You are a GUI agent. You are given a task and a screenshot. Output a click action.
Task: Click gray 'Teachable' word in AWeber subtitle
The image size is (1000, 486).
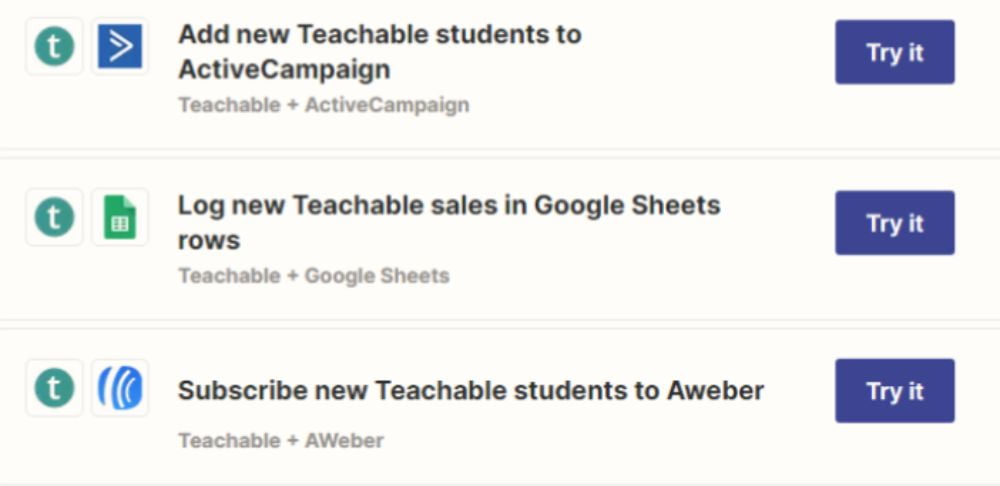(x=229, y=441)
